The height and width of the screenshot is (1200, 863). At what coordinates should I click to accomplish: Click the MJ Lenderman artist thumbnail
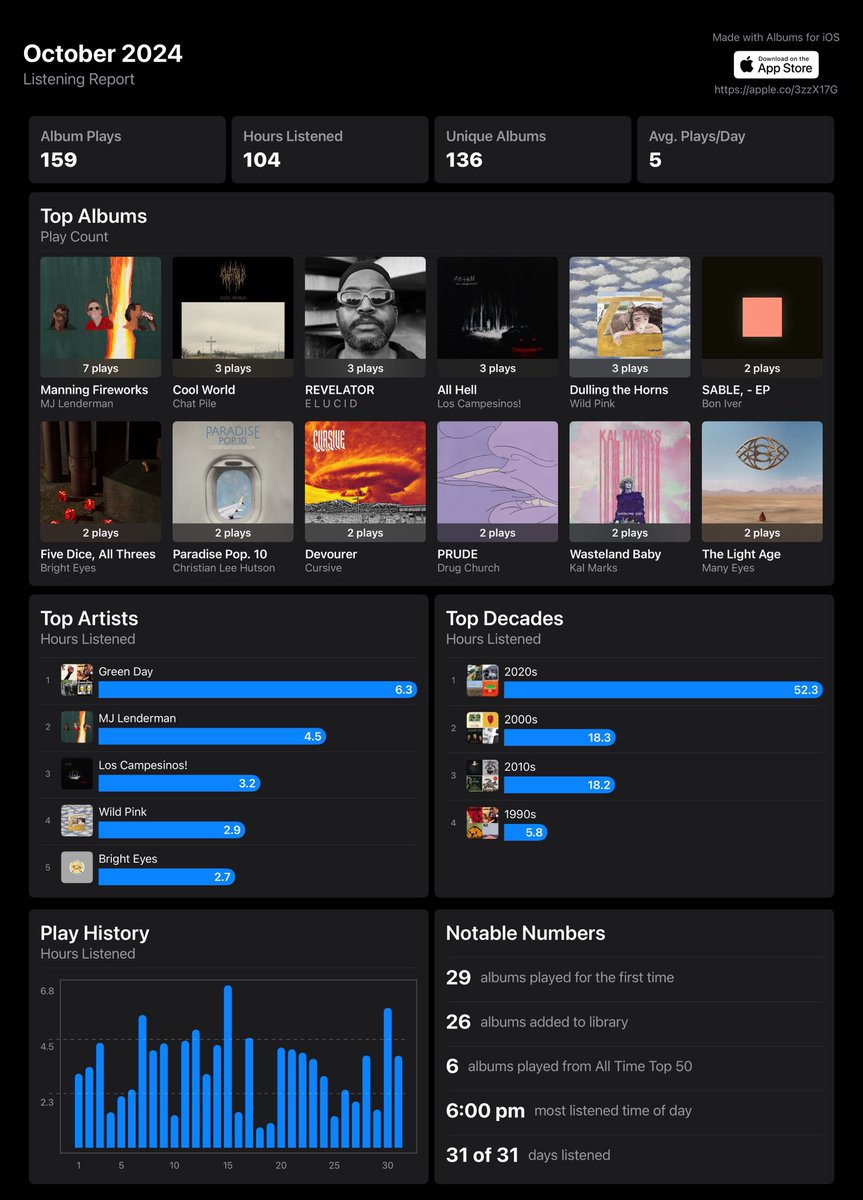[77, 727]
